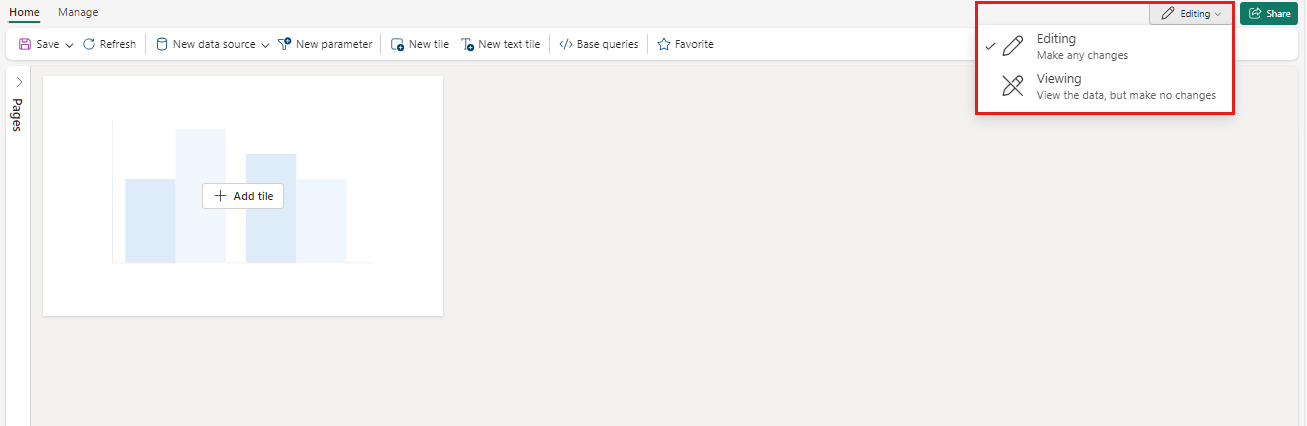Click the New tile label text
This screenshot has height=426, width=1307.
click(429, 44)
